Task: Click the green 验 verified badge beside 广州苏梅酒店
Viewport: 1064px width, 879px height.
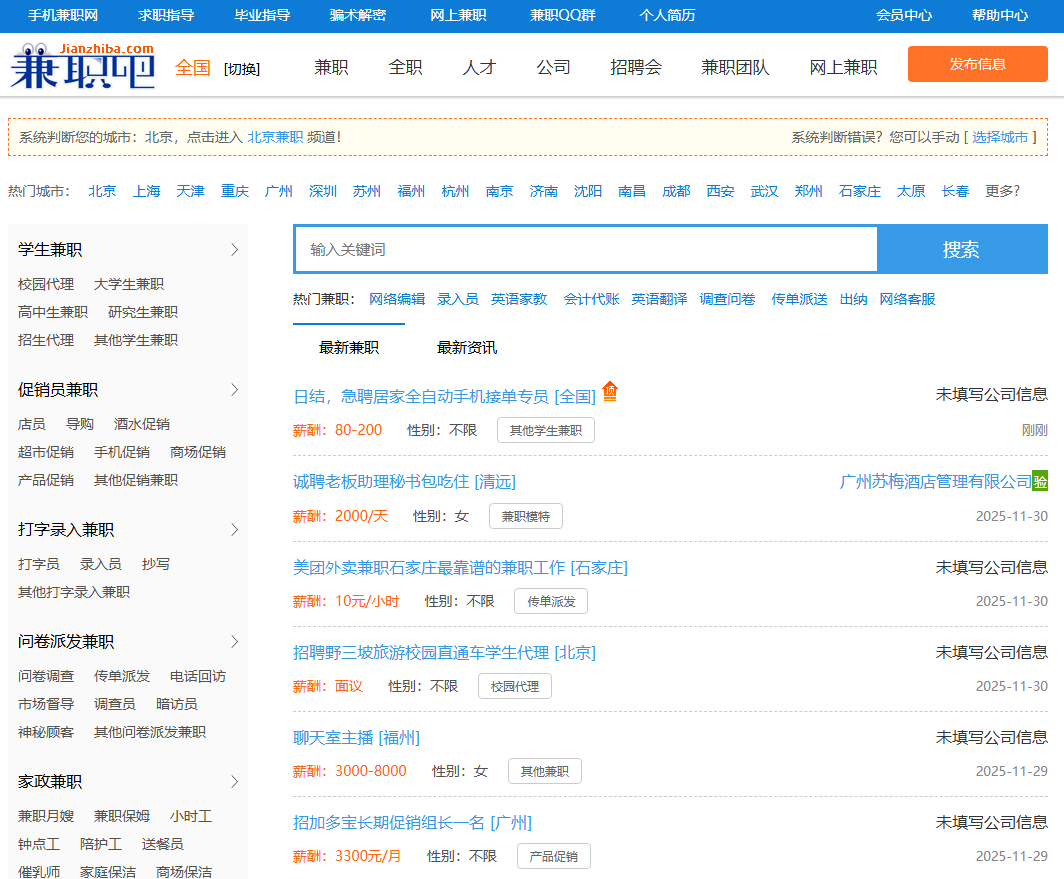Action: click(x=1041, y=481)
